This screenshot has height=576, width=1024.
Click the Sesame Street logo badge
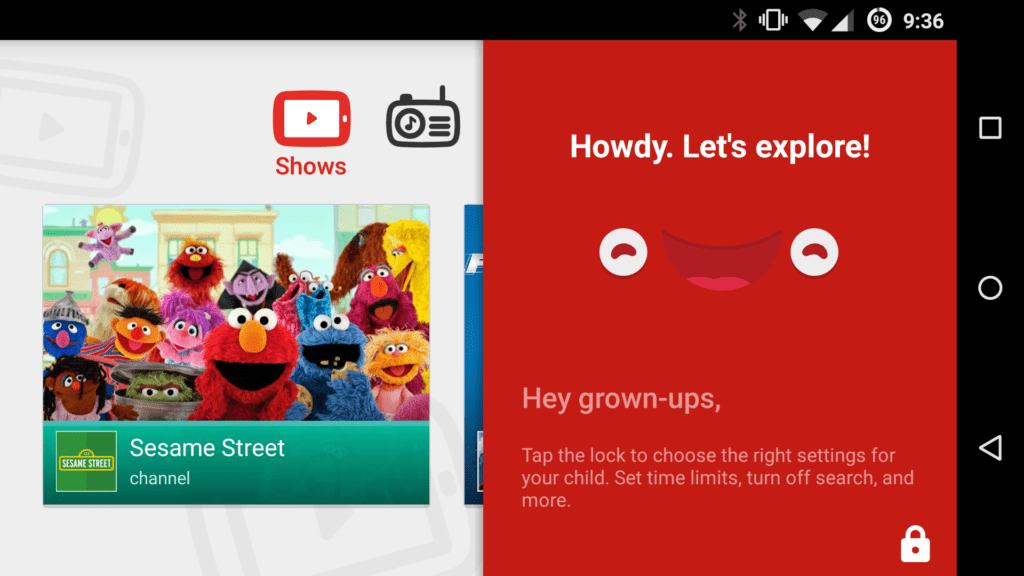point(86,461)
